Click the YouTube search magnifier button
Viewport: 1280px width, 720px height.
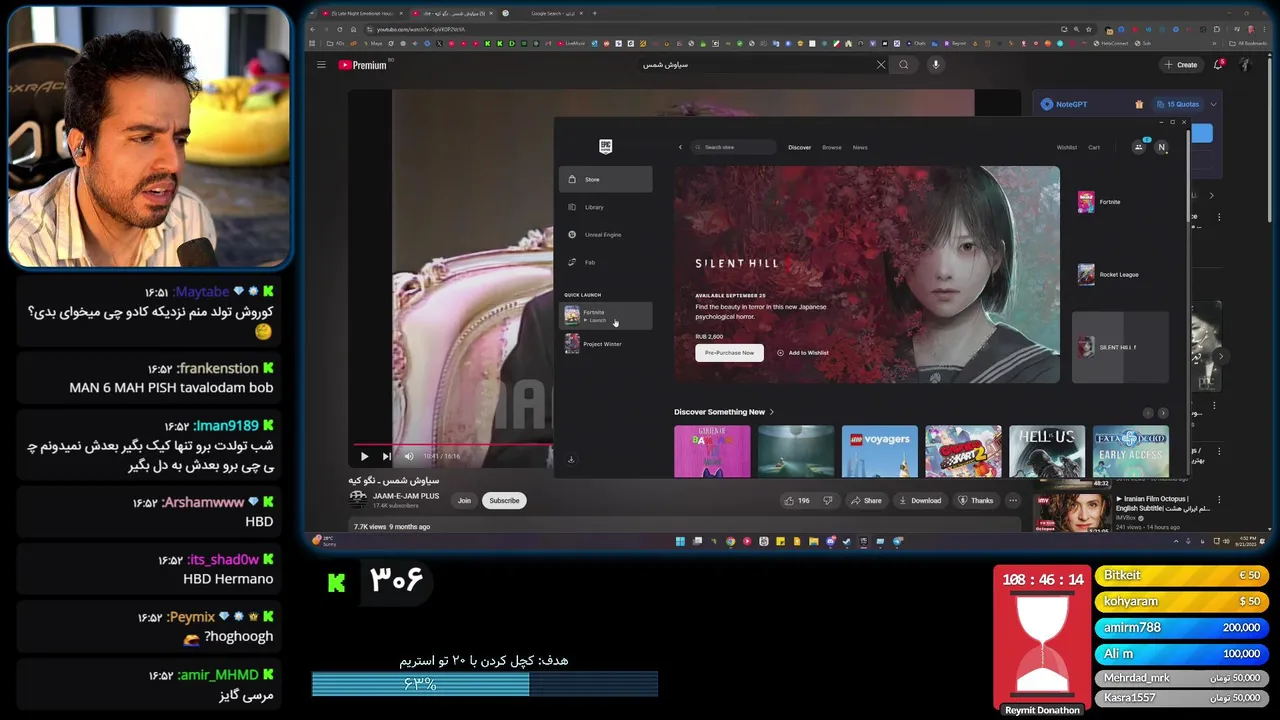pyautogui.click(x=904, y=65)
